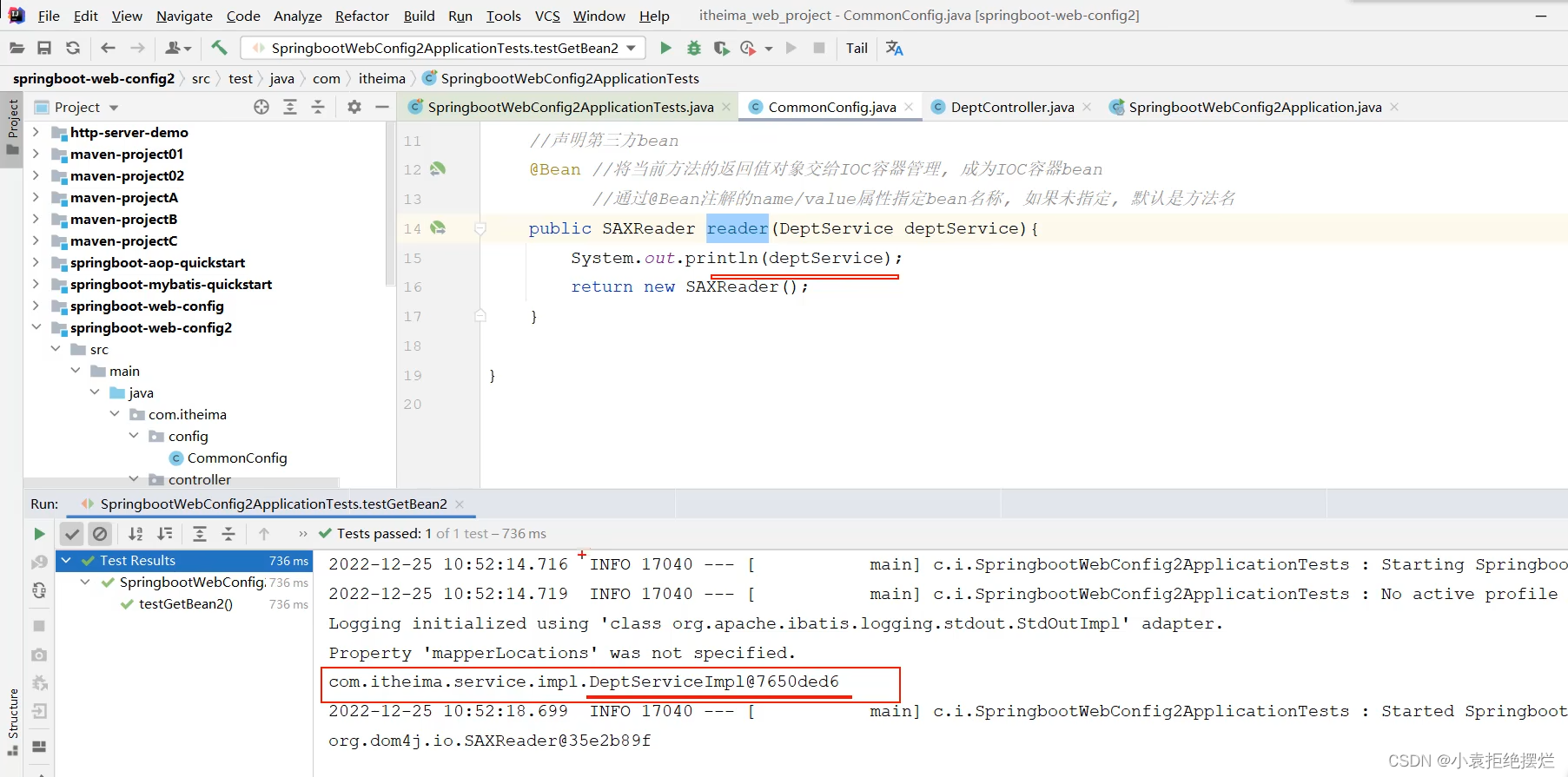Select the maven-projectB module row

[123, 219]
